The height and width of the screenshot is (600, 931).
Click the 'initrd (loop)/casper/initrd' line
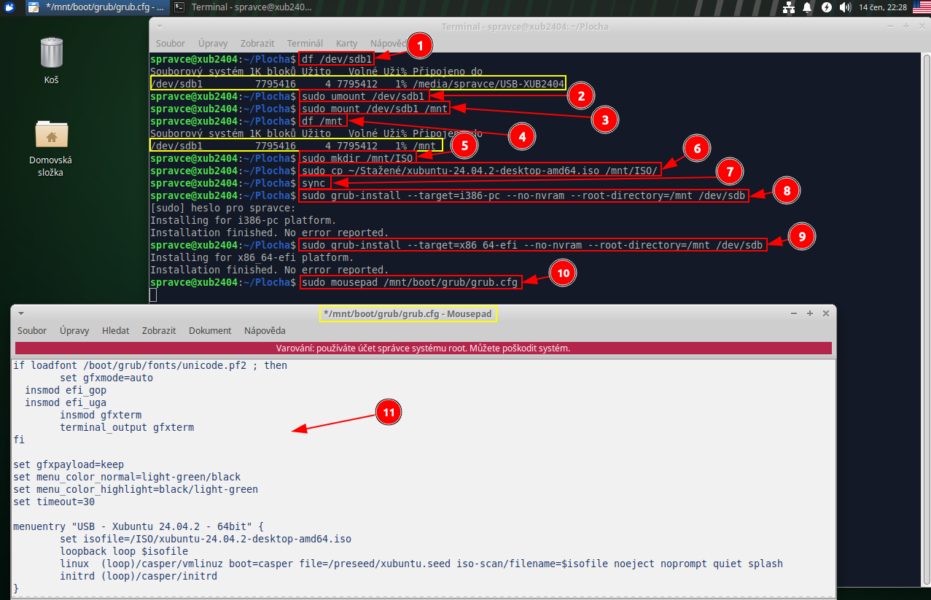point(138,576)
